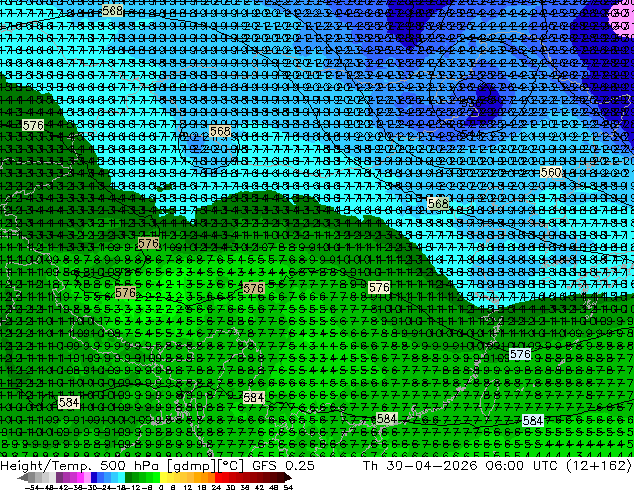The image size is (634, 490).
Task: Click the 568 contour label near the top edge
Action: [x=112, y=11]
